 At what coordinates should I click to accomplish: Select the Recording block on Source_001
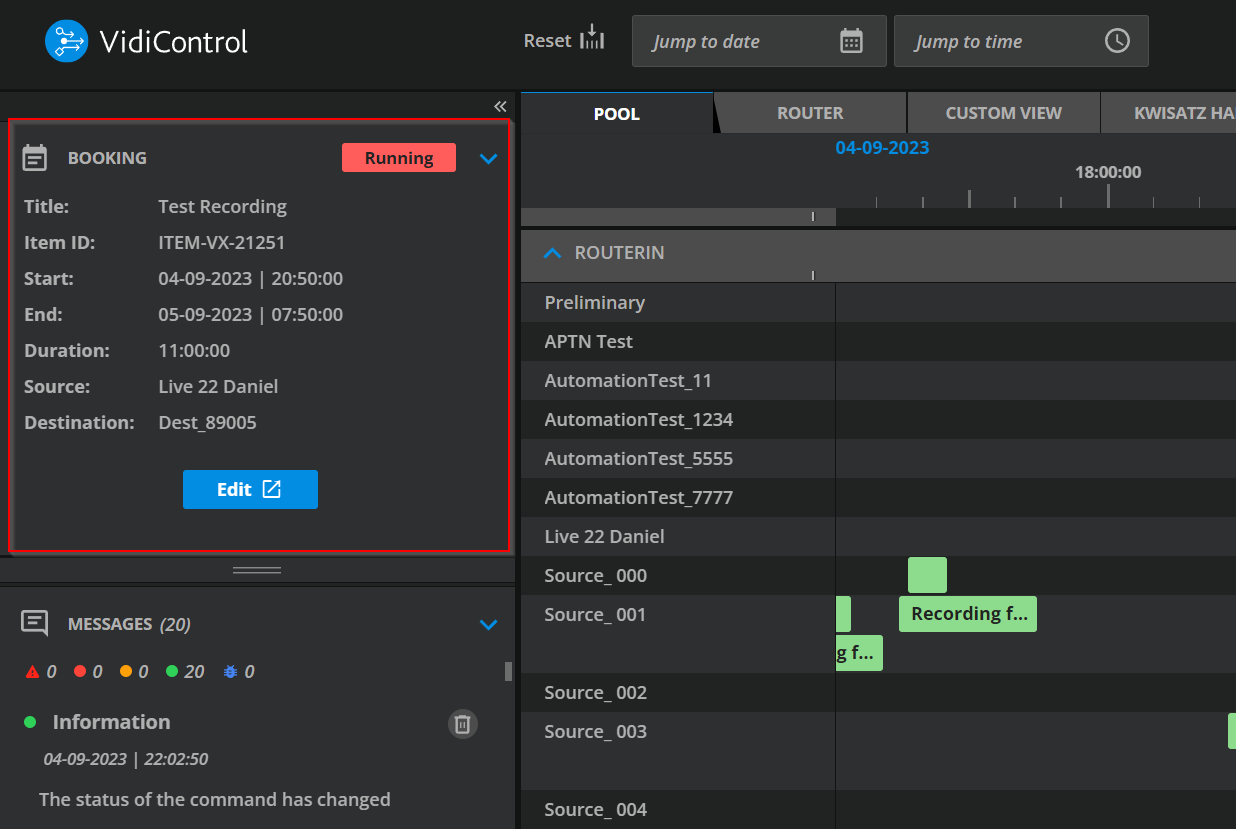tap(967, 614)
